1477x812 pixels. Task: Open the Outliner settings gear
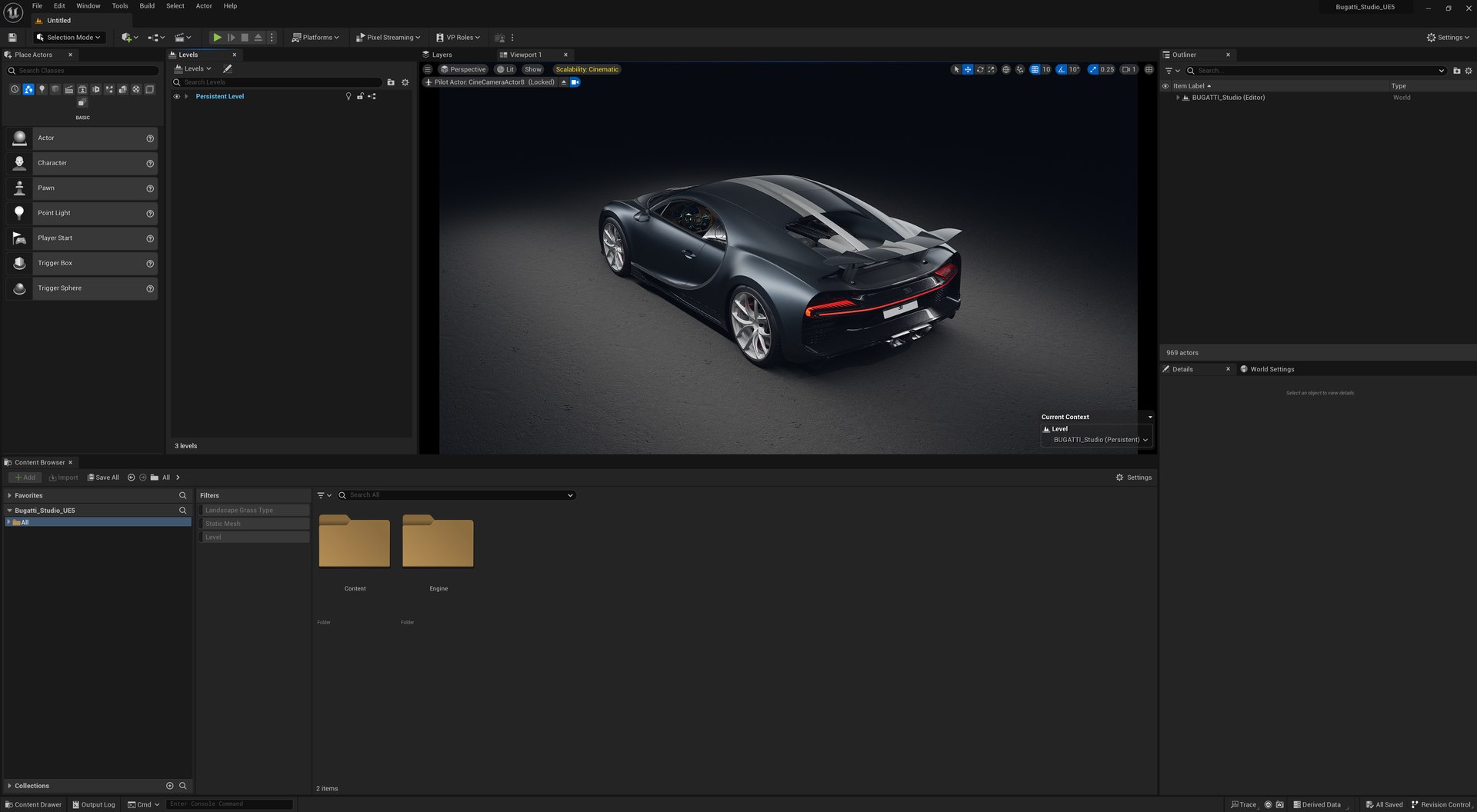[x=1469, y=71]
